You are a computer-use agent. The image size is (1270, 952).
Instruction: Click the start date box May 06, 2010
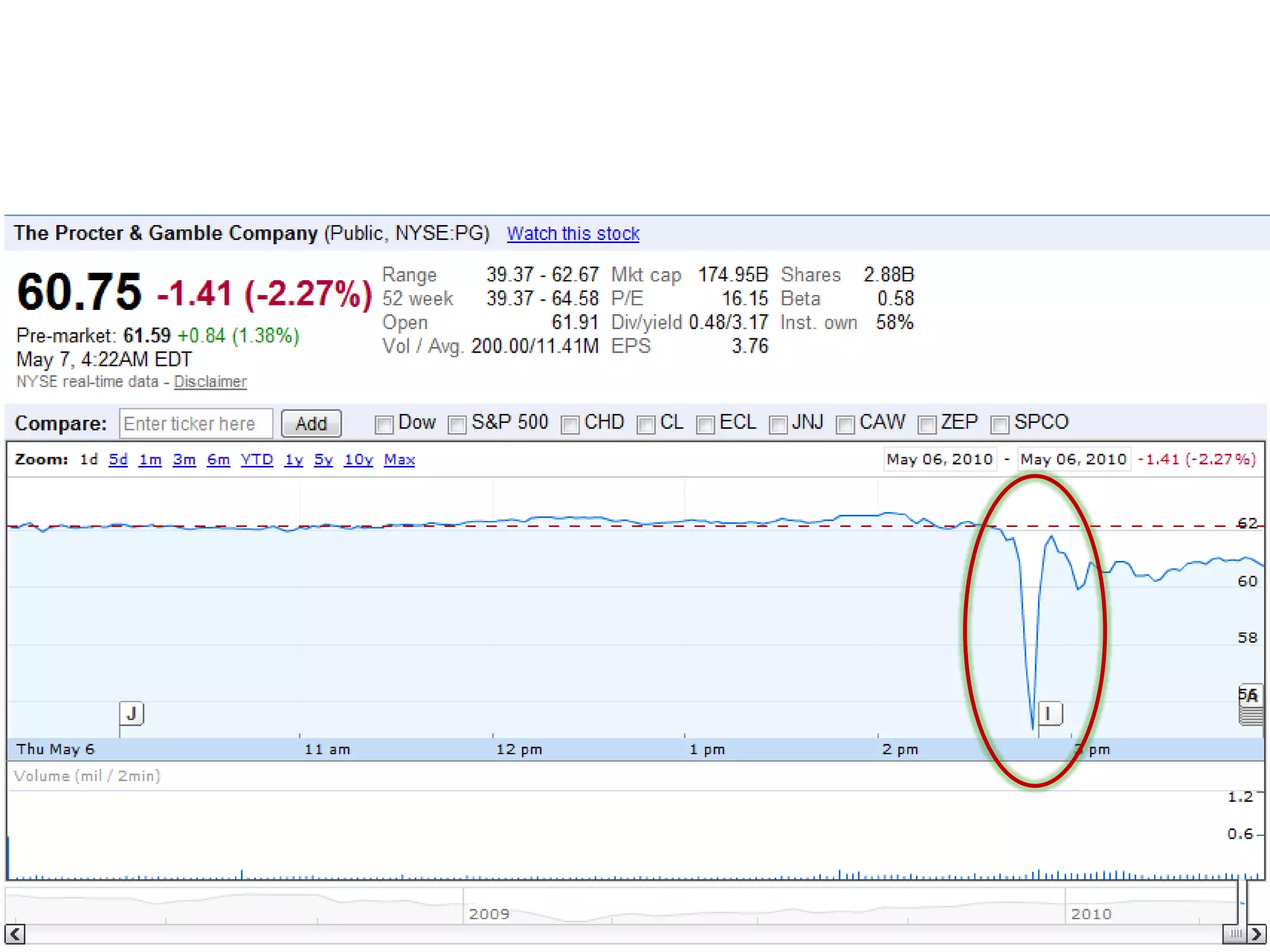click(939, 459)
